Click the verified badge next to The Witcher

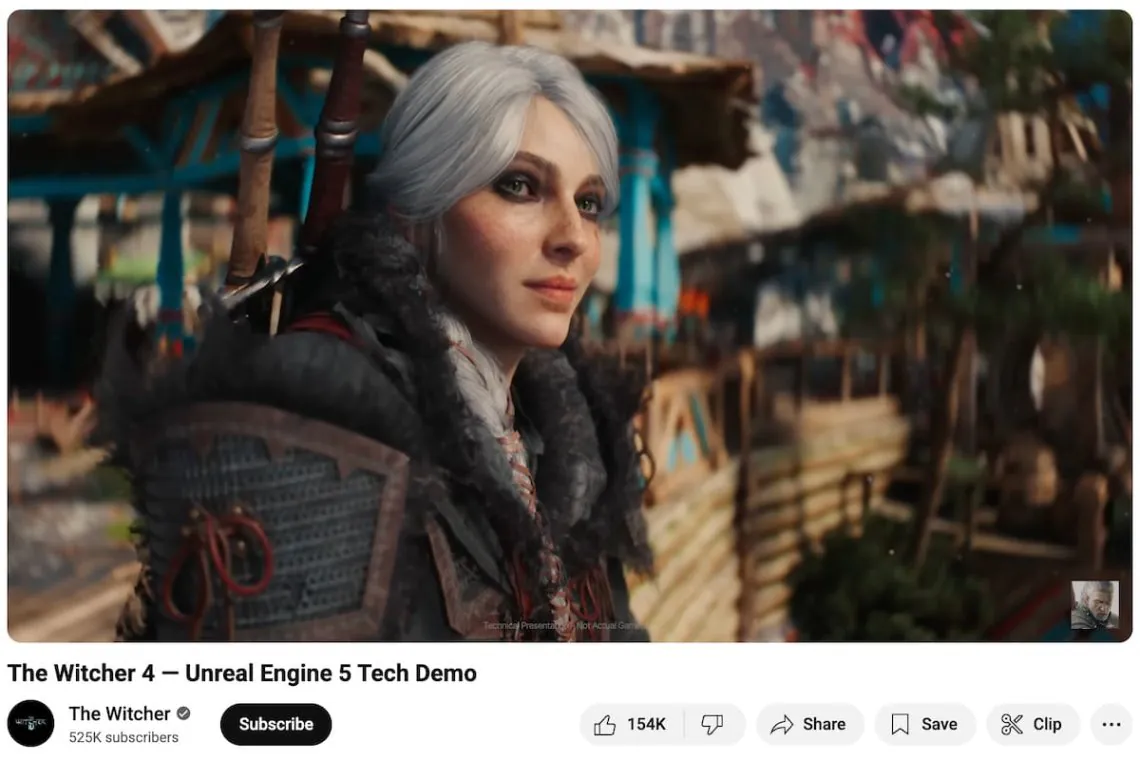click(x=184, y=713)
